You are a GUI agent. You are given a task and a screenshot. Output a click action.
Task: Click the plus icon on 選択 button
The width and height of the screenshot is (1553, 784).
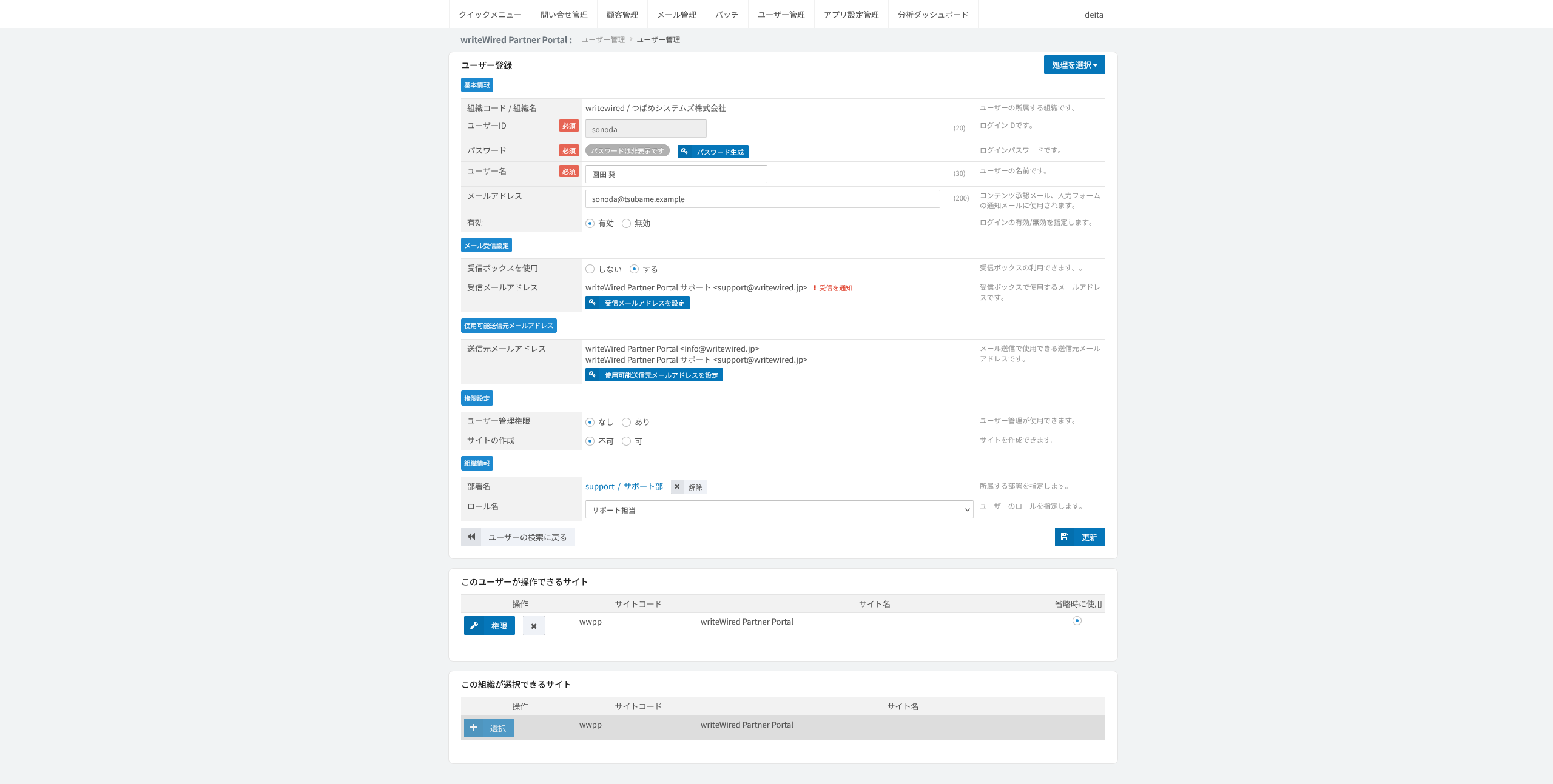coord(474,728)
